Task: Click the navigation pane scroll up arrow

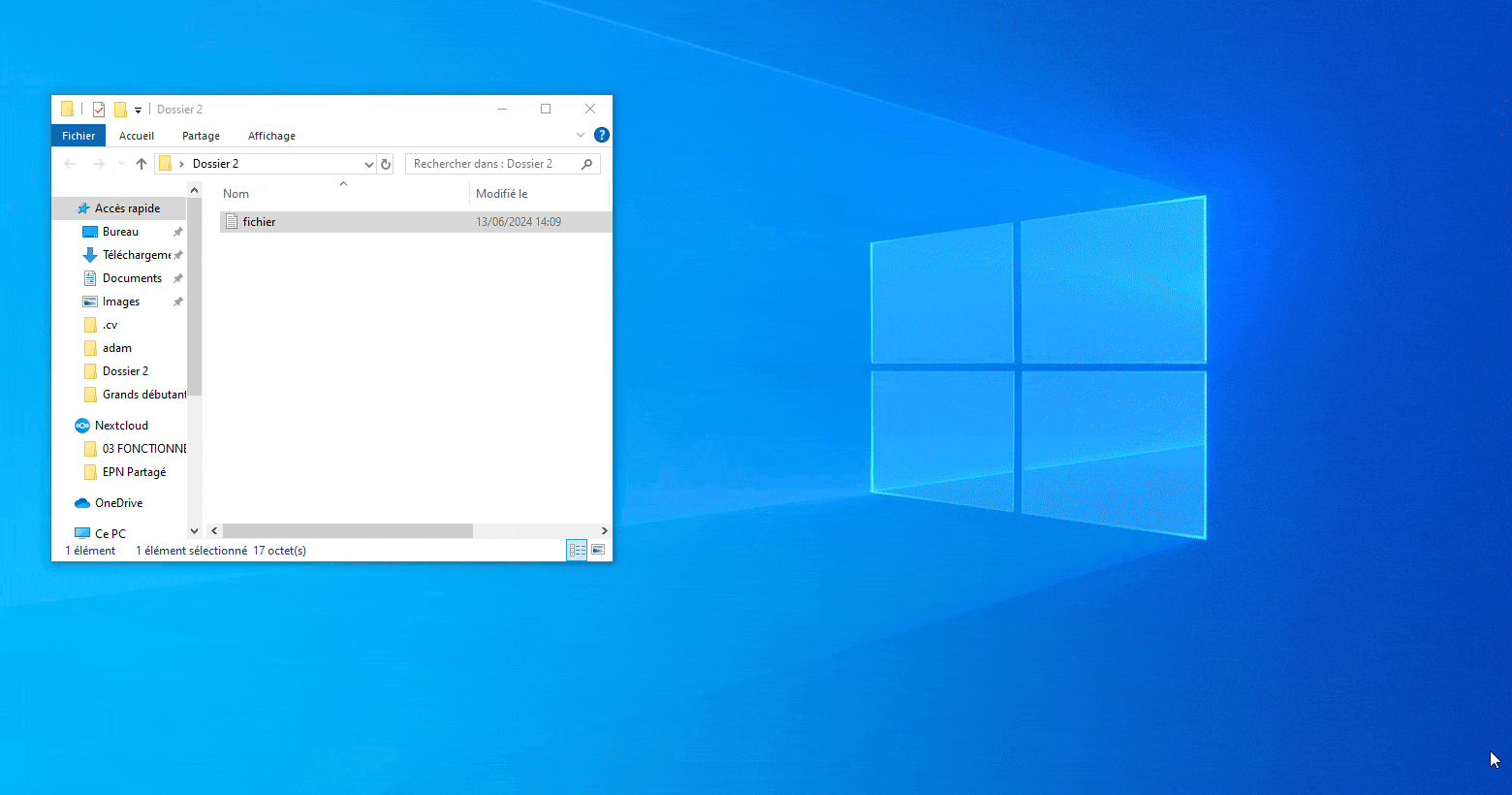Action: point(194,191)
